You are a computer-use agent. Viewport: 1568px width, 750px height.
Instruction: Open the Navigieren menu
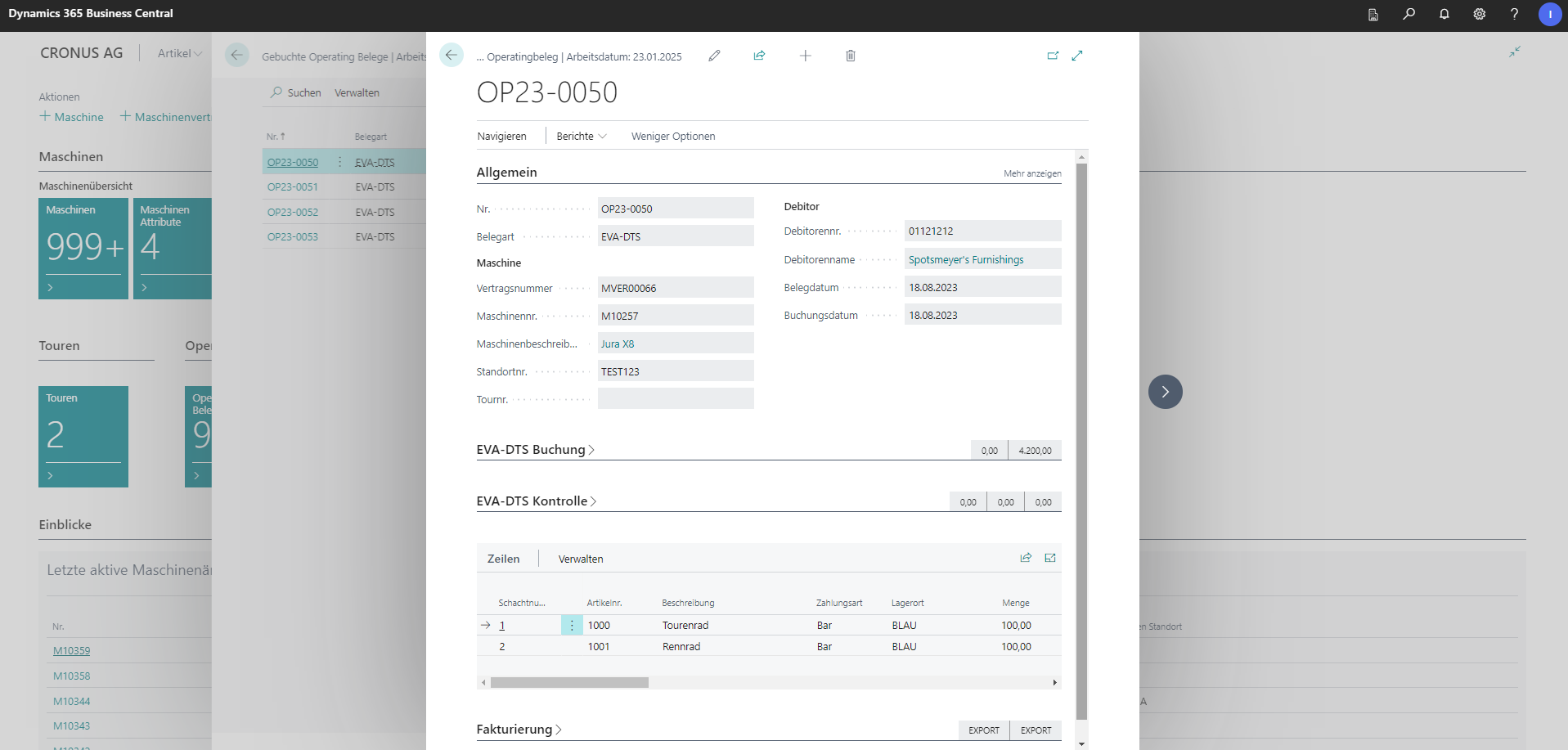[501, 137]
